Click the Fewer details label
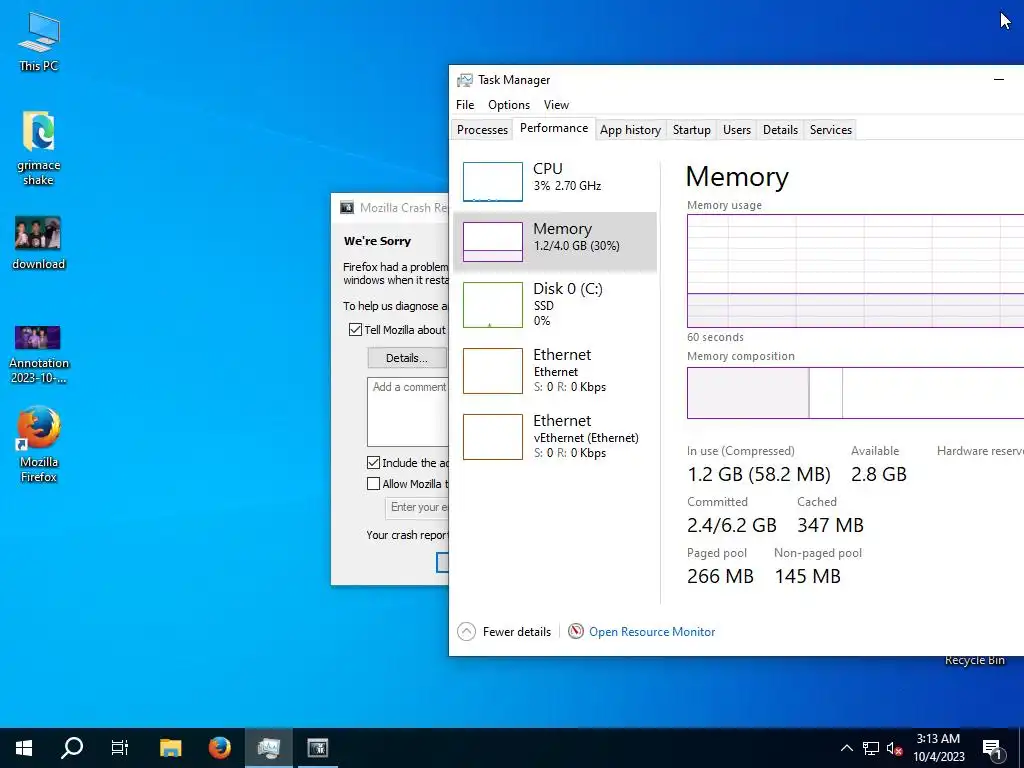 pos(517,632)
